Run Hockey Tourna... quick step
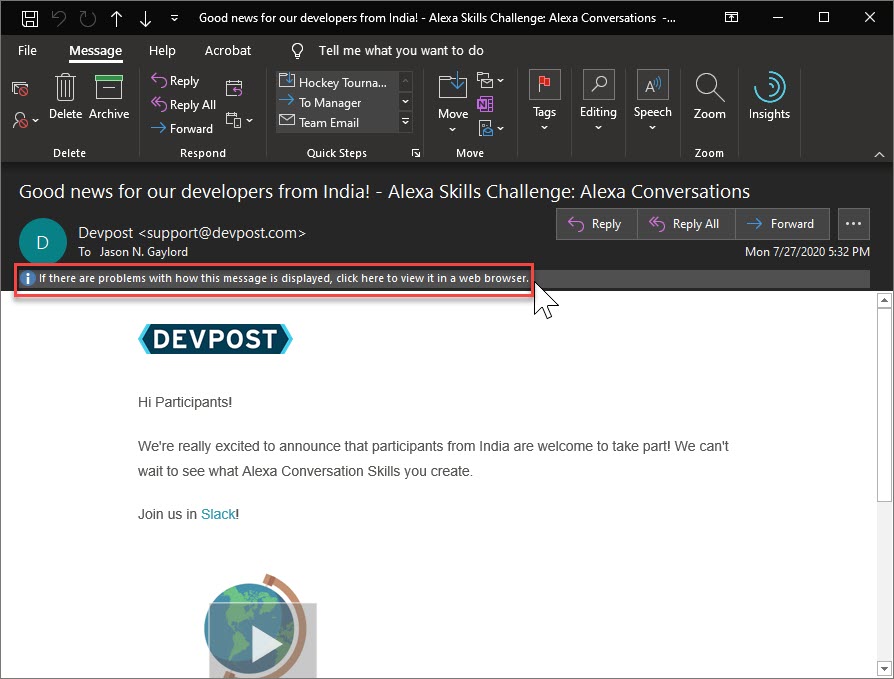 (336, 82)
